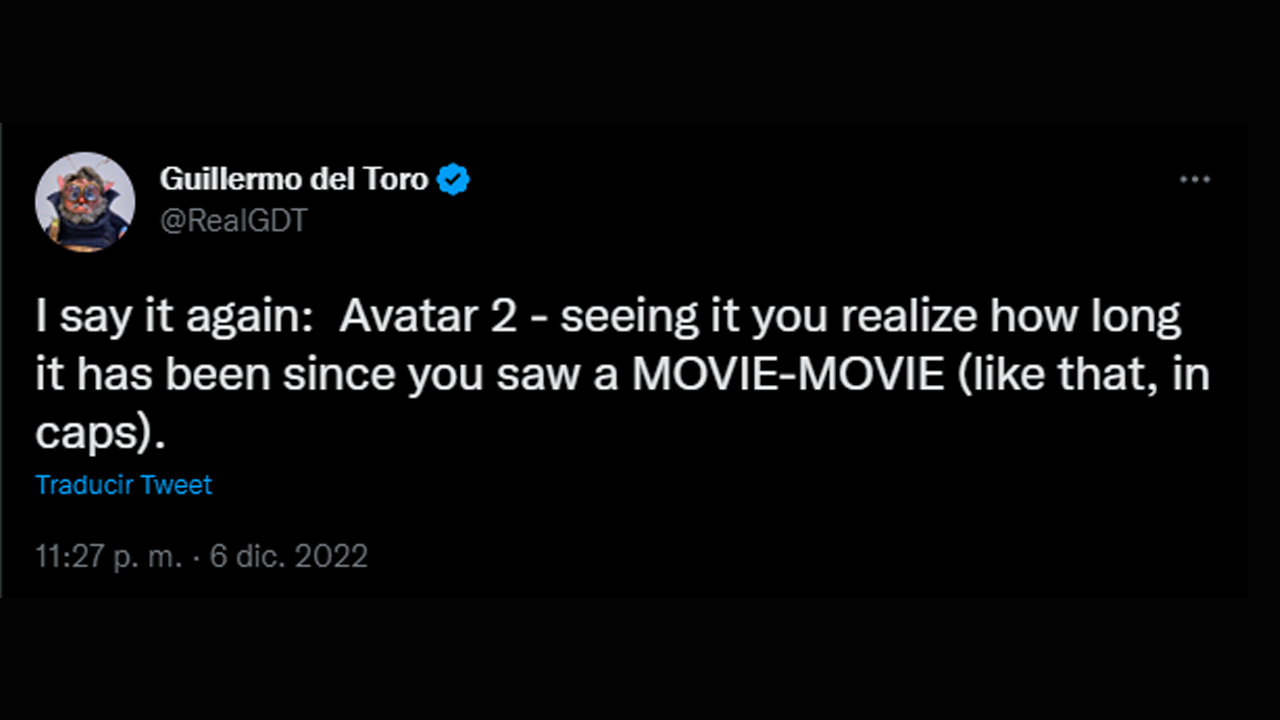Click the three-dot overflow icon on the tweet

click(1196, 178)
